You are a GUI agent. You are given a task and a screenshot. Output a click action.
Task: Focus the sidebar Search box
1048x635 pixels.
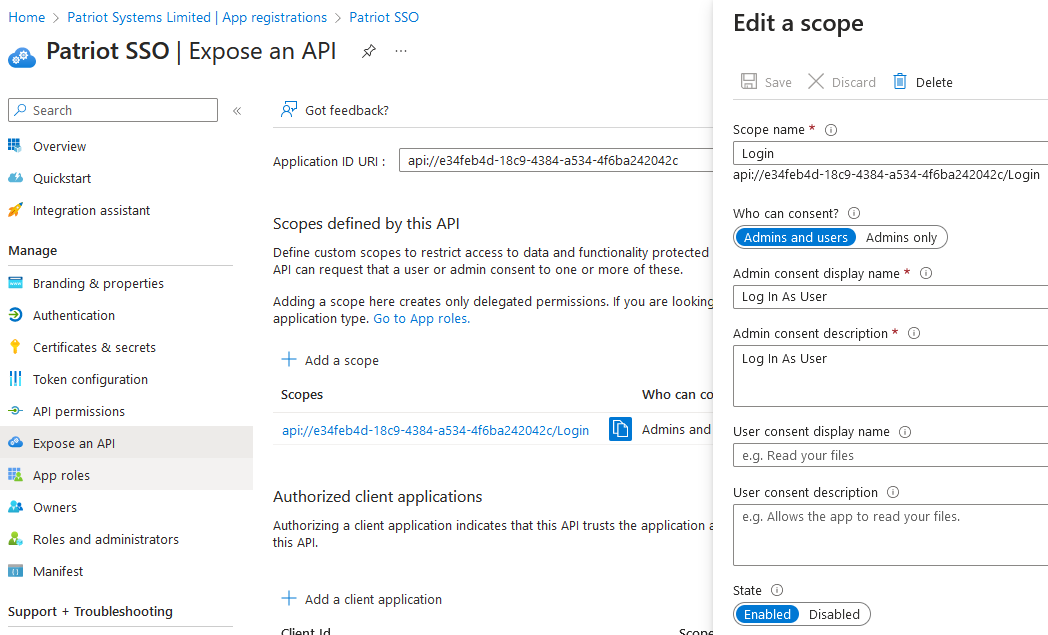pyautogui.click(x=113, y=110)
